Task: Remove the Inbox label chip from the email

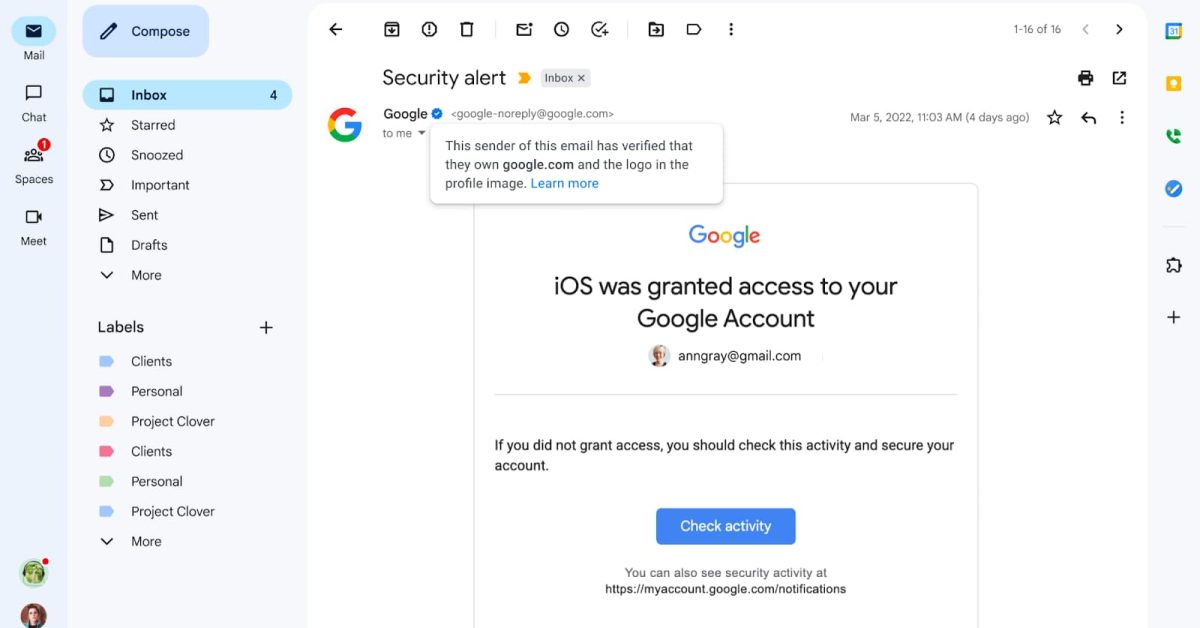Action: [581, 77]
